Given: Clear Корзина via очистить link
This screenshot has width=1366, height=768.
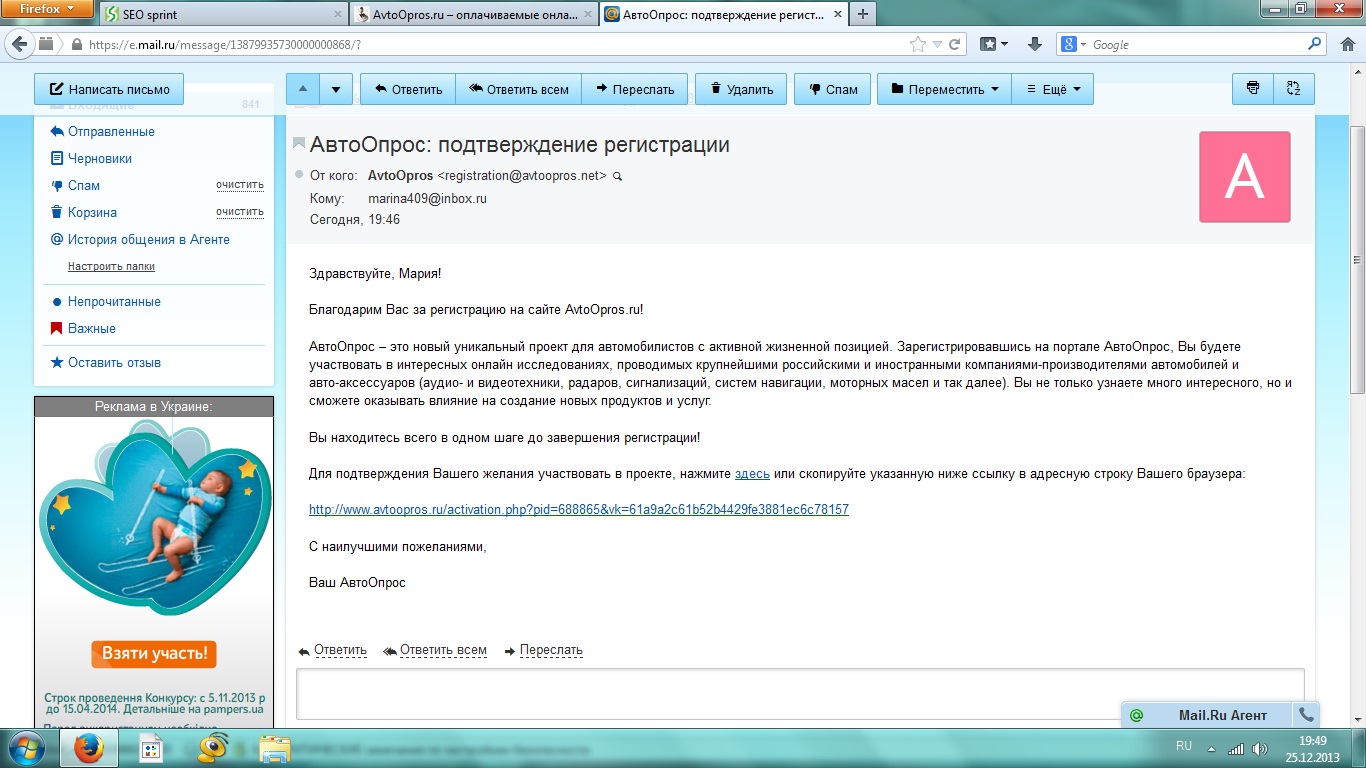Looking at the screenshot, I should tap(240, 212).
